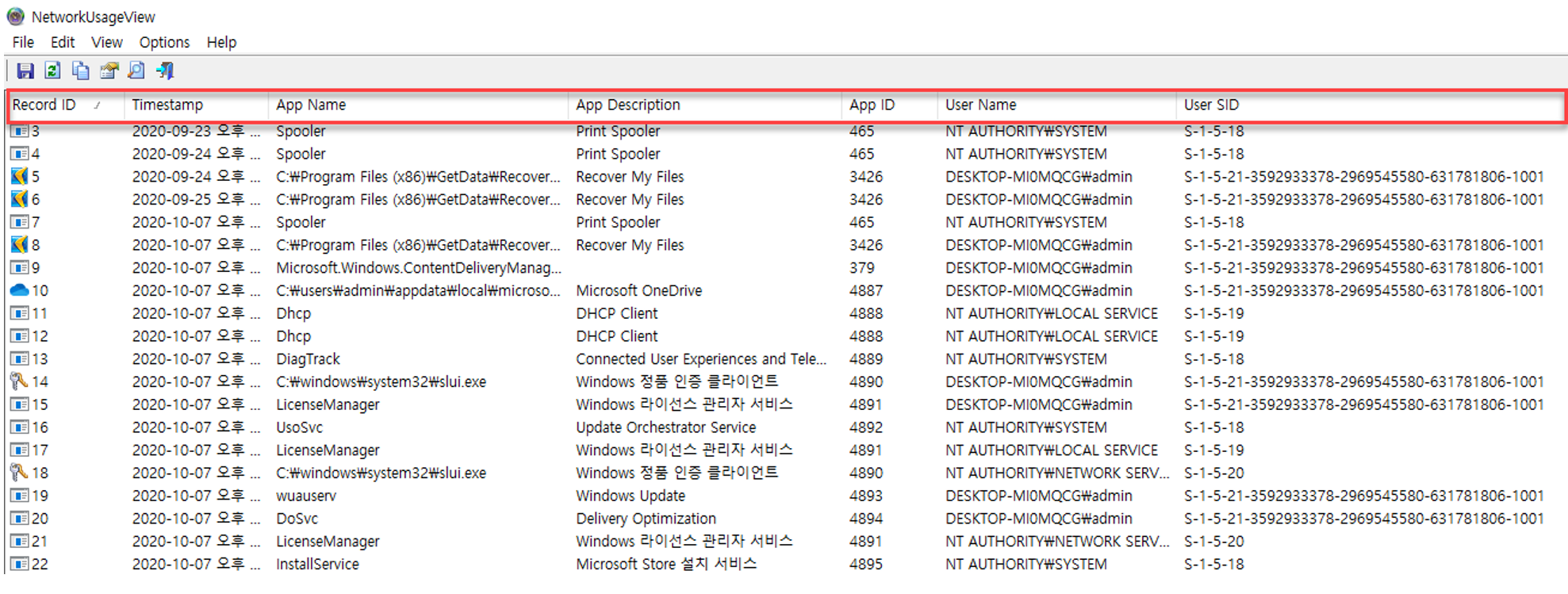Click the slui.exe keys icon in row 14
This screenshot has width=1568, height=594.
click(19, 382)
